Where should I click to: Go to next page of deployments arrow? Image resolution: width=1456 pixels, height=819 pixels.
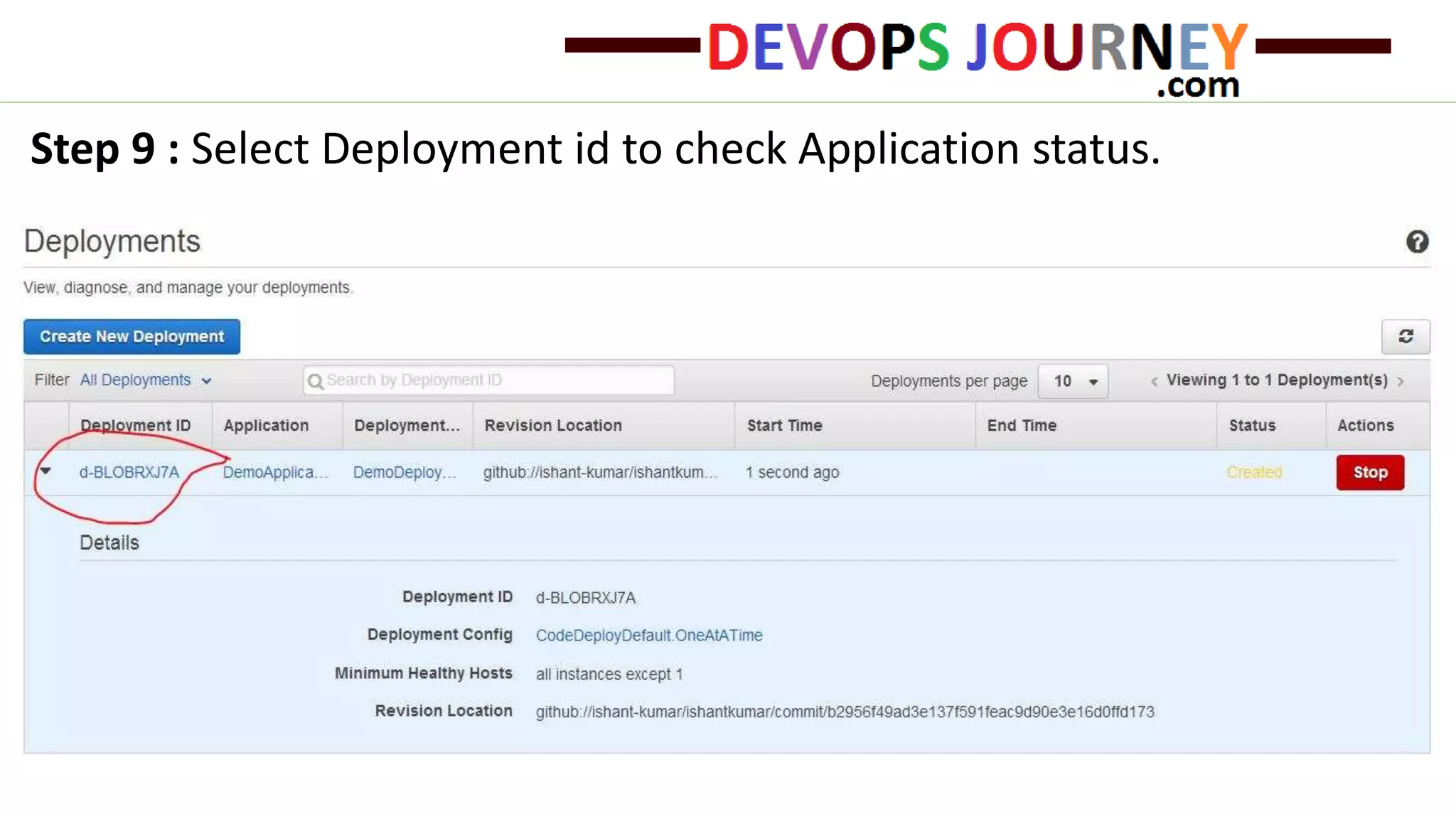(1401, 381)
